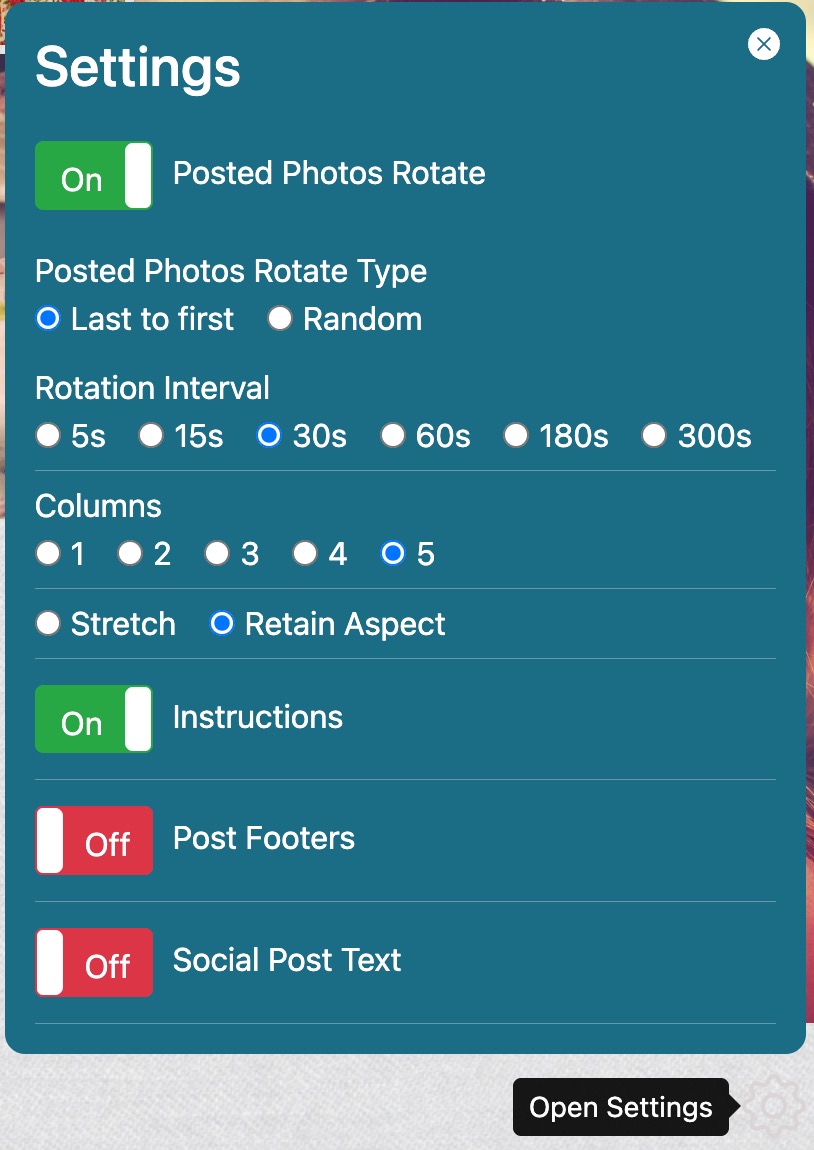Choose 60s as rotation interval
This screenshot has width=814, height=1150.
392,435
